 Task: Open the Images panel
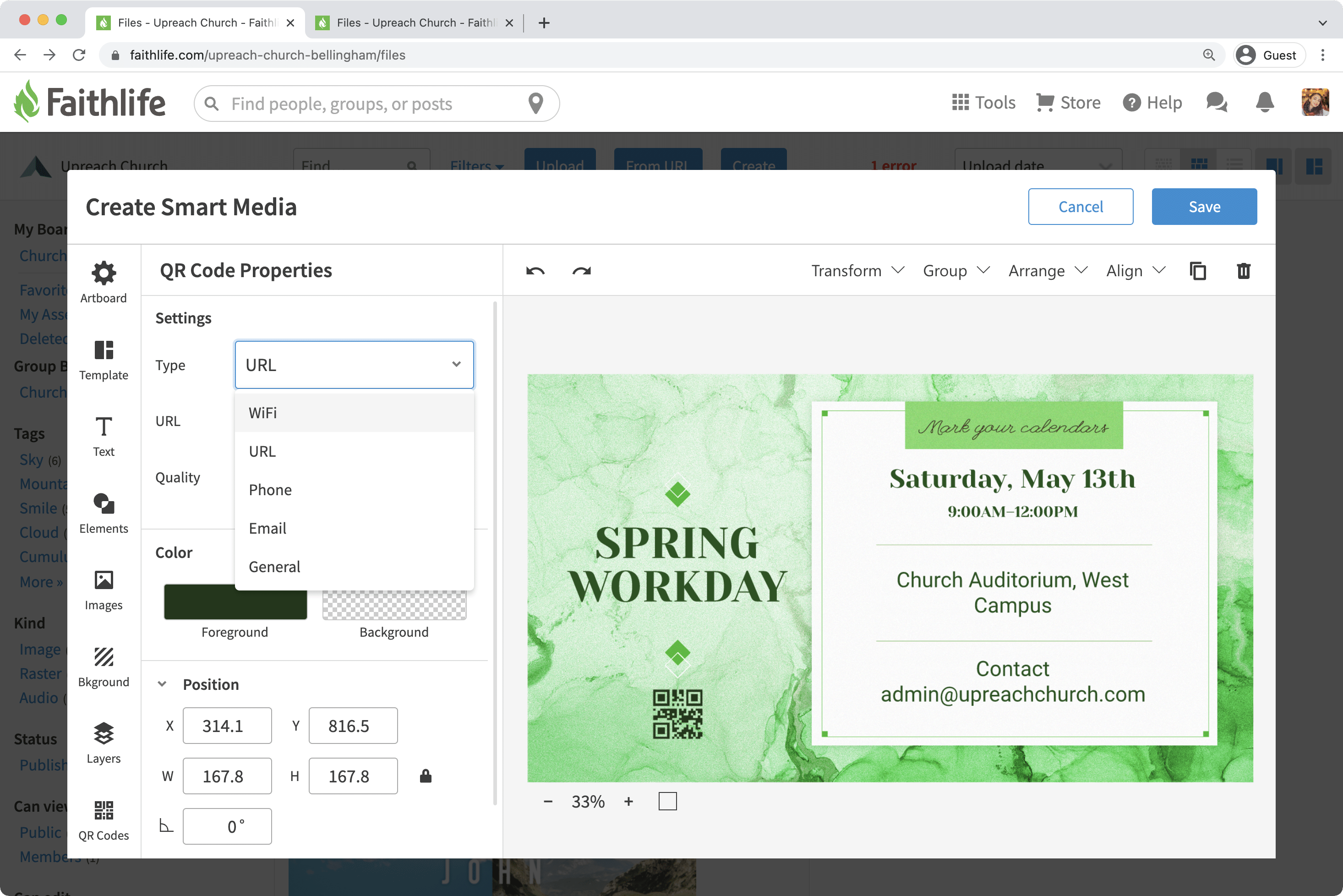[x=104, y=590]
